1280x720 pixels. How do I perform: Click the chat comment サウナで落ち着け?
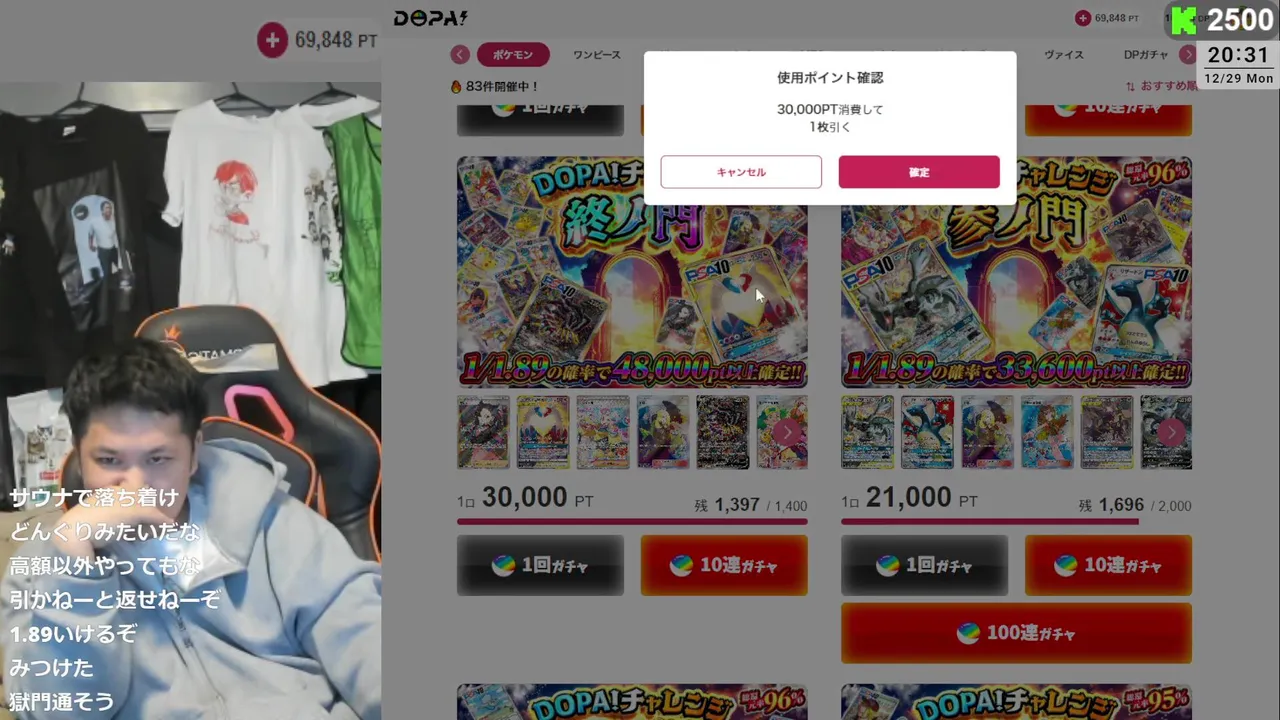click(x=95, y=498)
